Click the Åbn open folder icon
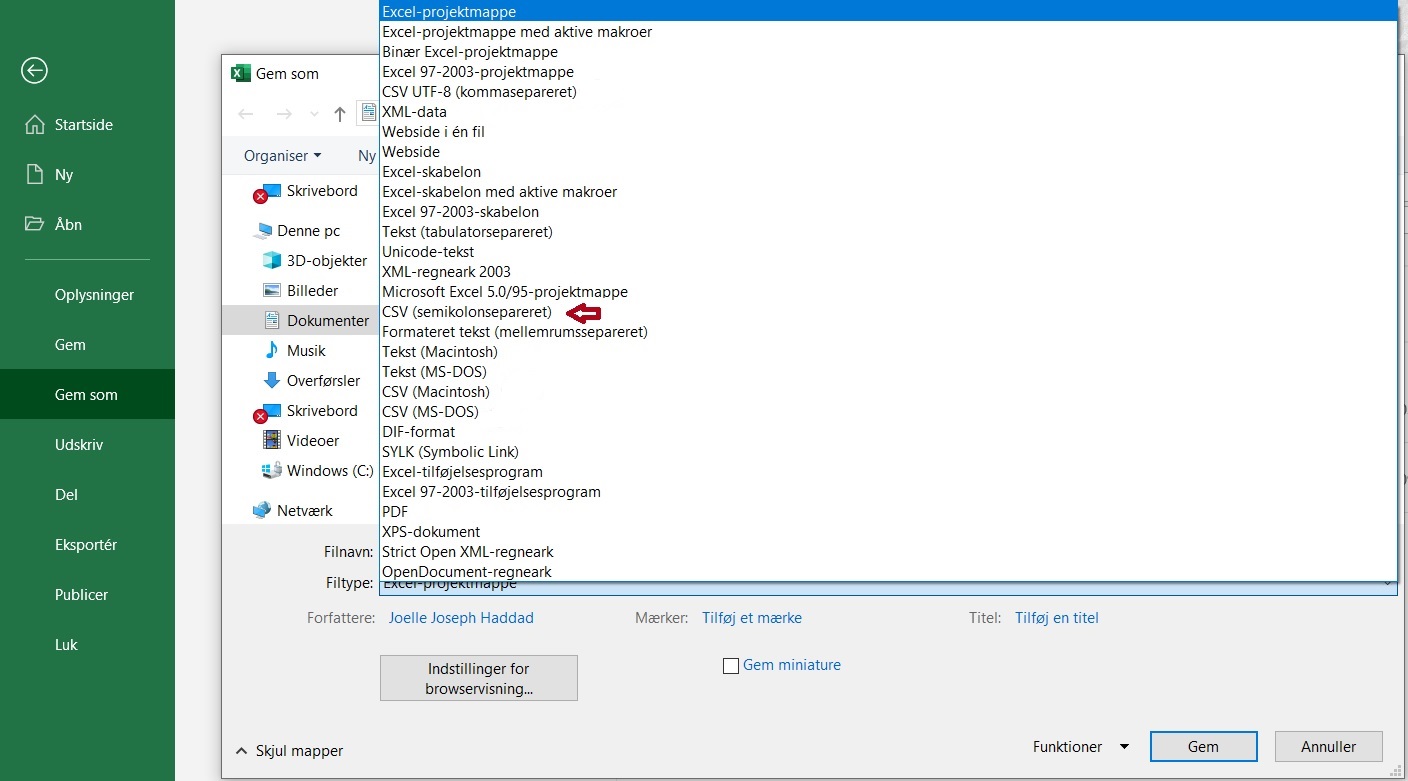 click(35, 224)
